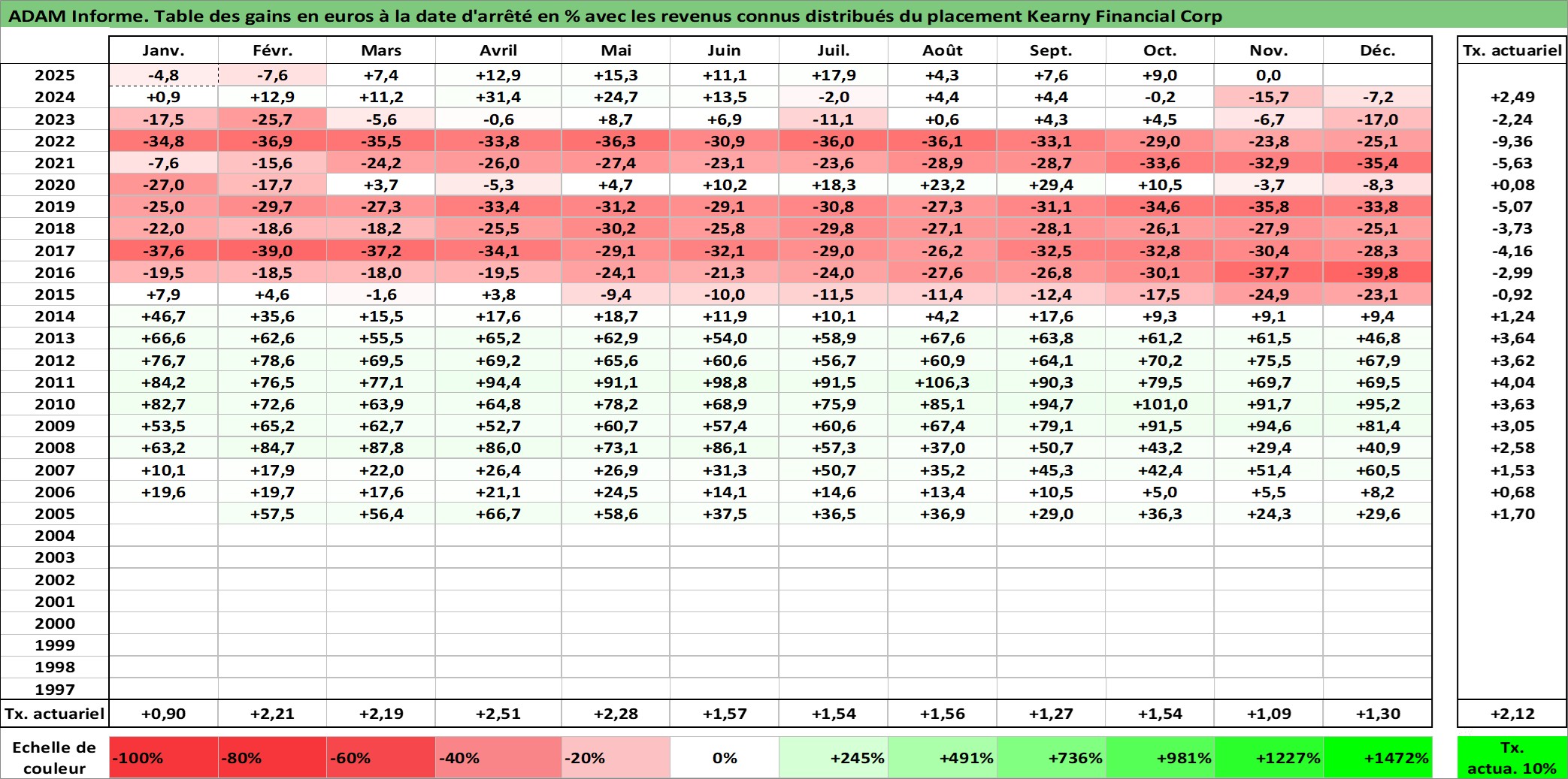Click the 'Echelle de couleur' legend label

[55, 757]
